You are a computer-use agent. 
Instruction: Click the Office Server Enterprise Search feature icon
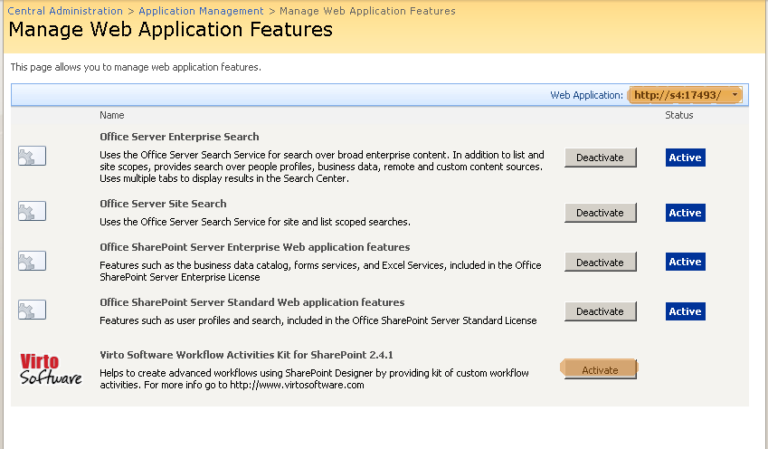[x=32, y=156]
